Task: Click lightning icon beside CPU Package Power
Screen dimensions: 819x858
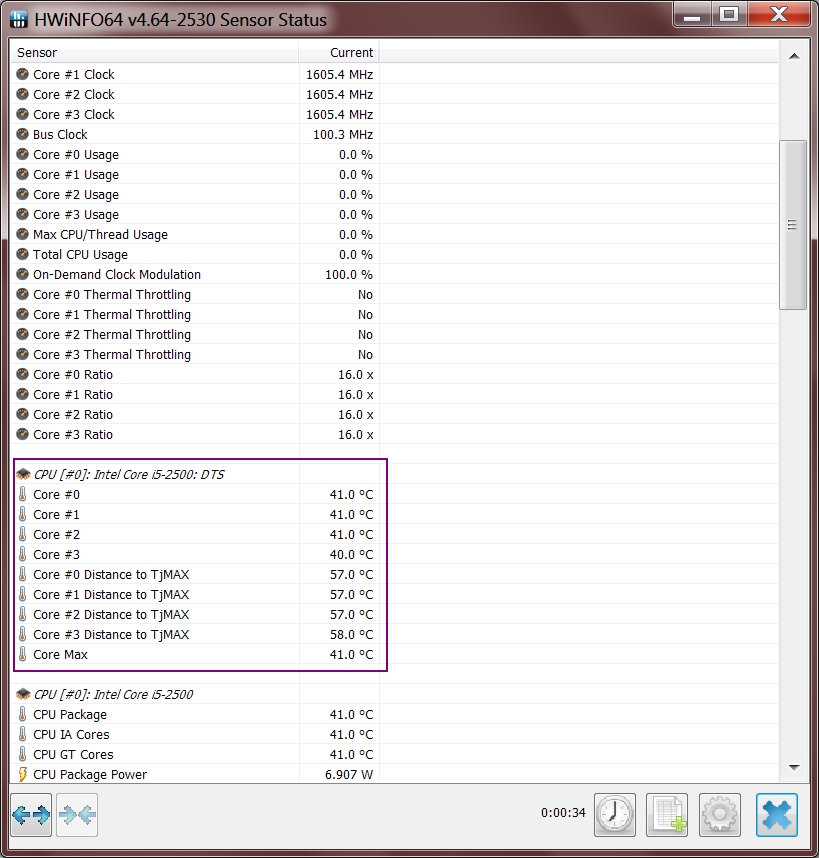Action: tap(22, 774)
